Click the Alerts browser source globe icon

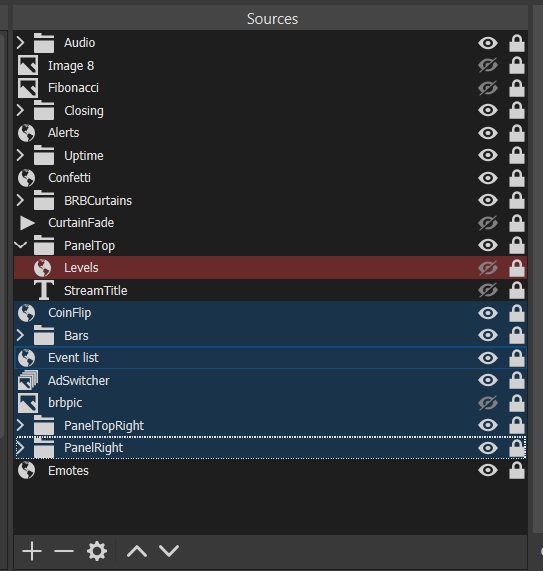pos(27,133)
